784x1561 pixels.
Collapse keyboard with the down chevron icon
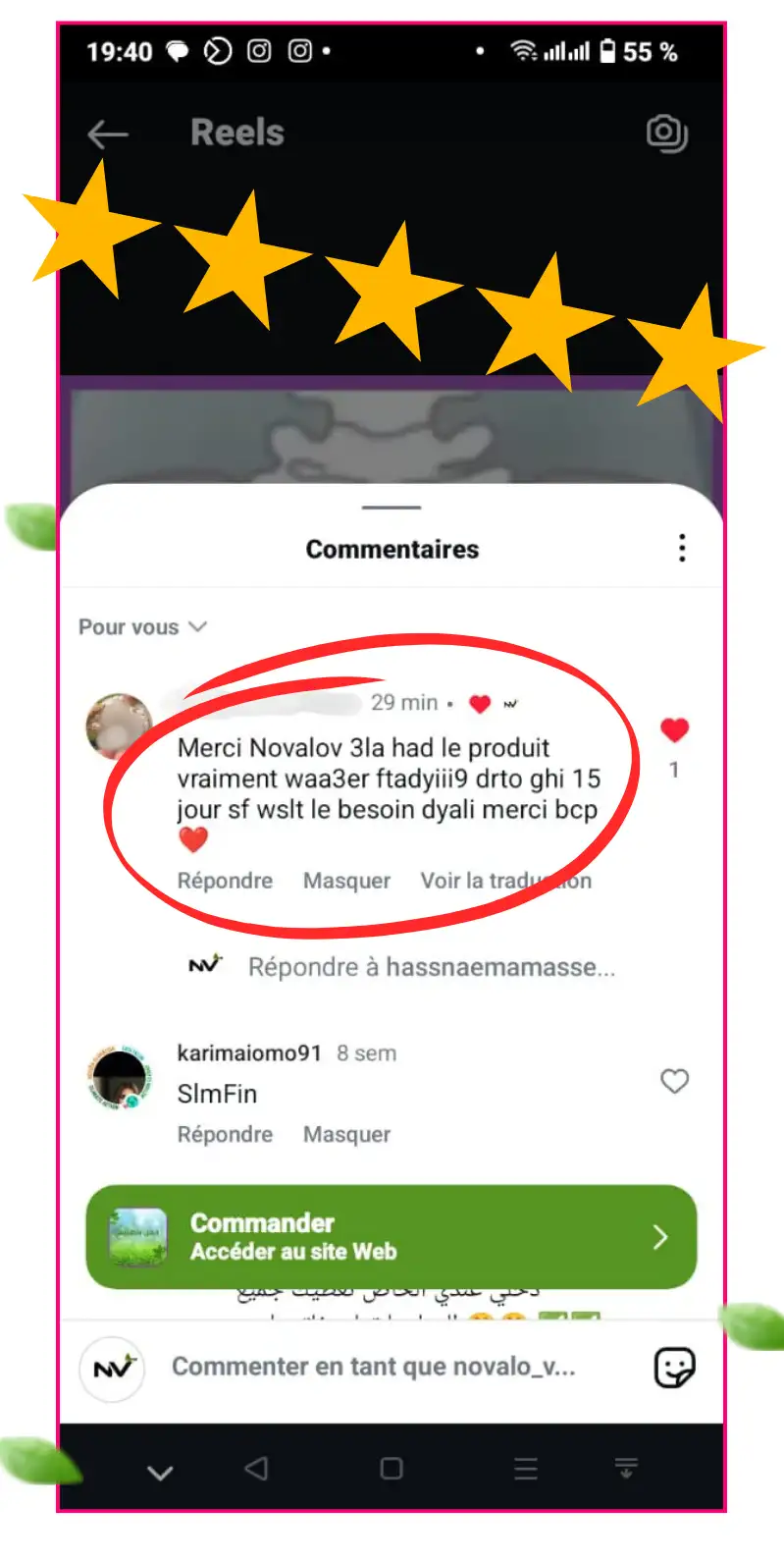(x=160, y=1472)
